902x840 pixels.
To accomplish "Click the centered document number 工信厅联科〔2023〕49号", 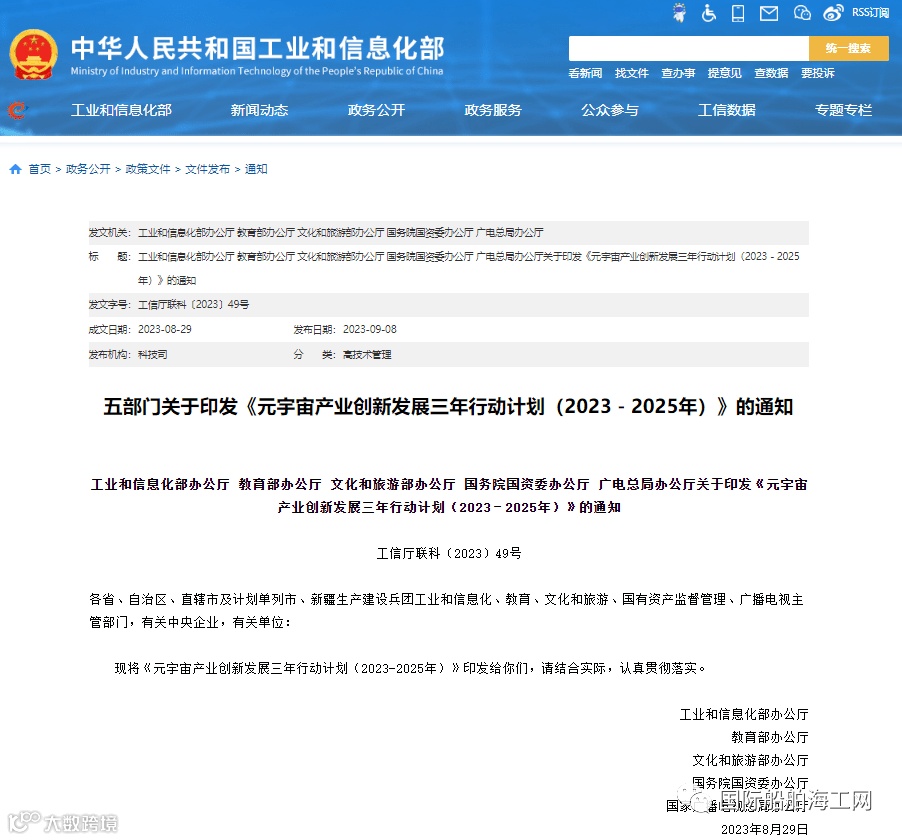I will [x=449, y=553].
